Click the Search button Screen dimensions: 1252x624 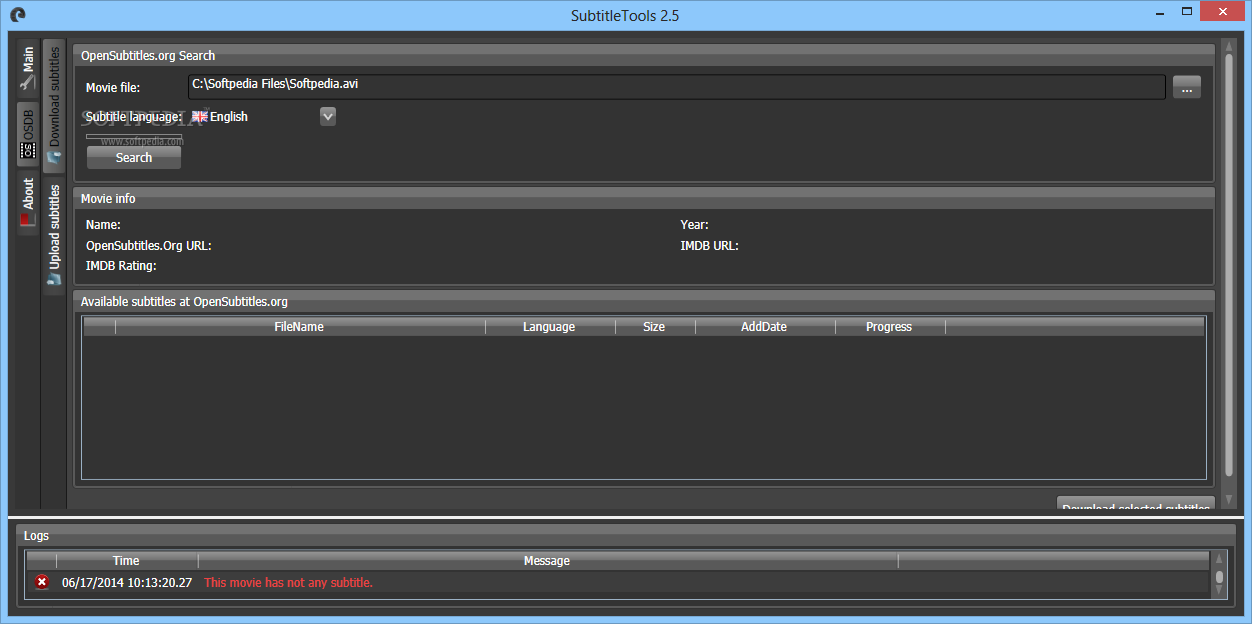click(x=134, y=157)
